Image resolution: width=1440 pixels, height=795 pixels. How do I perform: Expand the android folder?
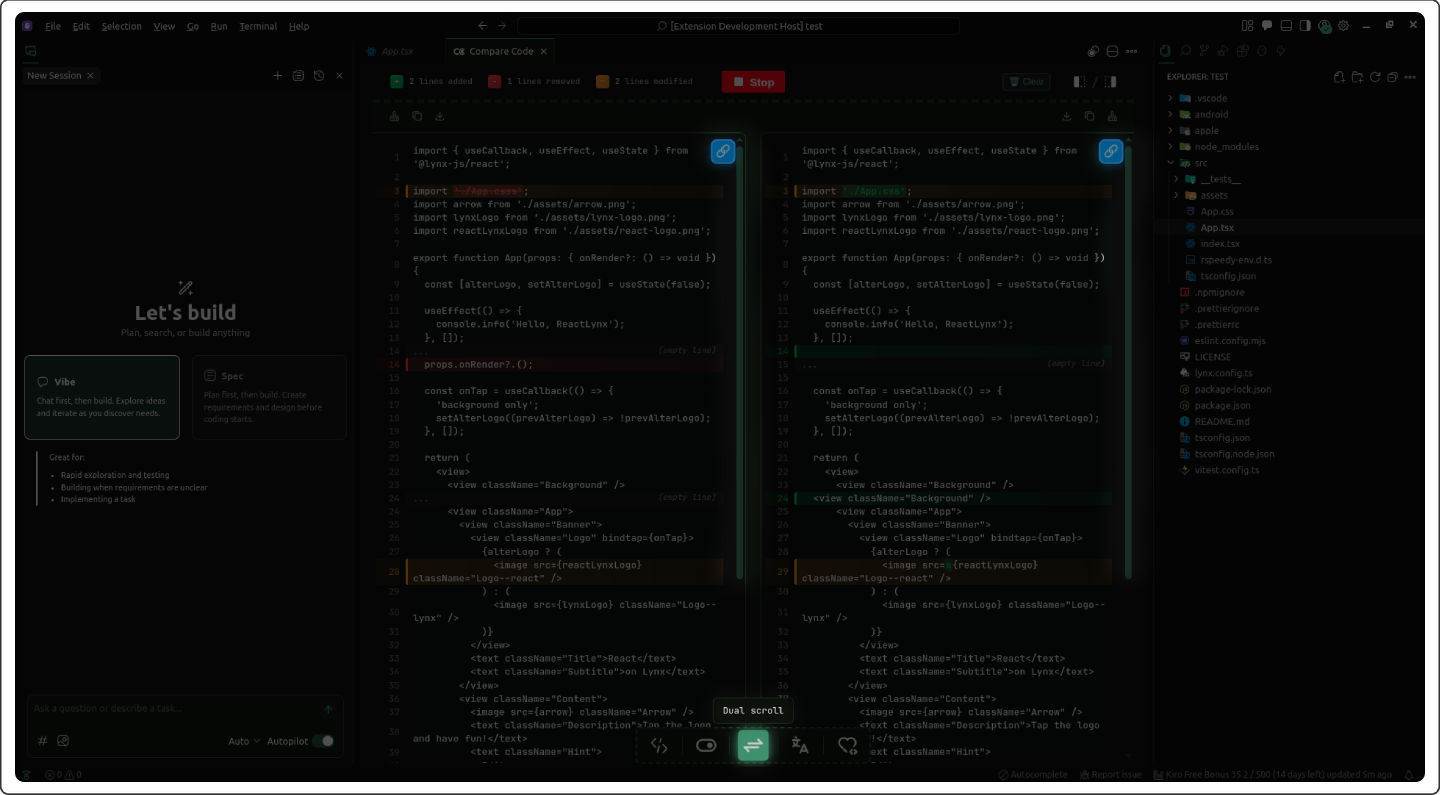point(1210,115)
